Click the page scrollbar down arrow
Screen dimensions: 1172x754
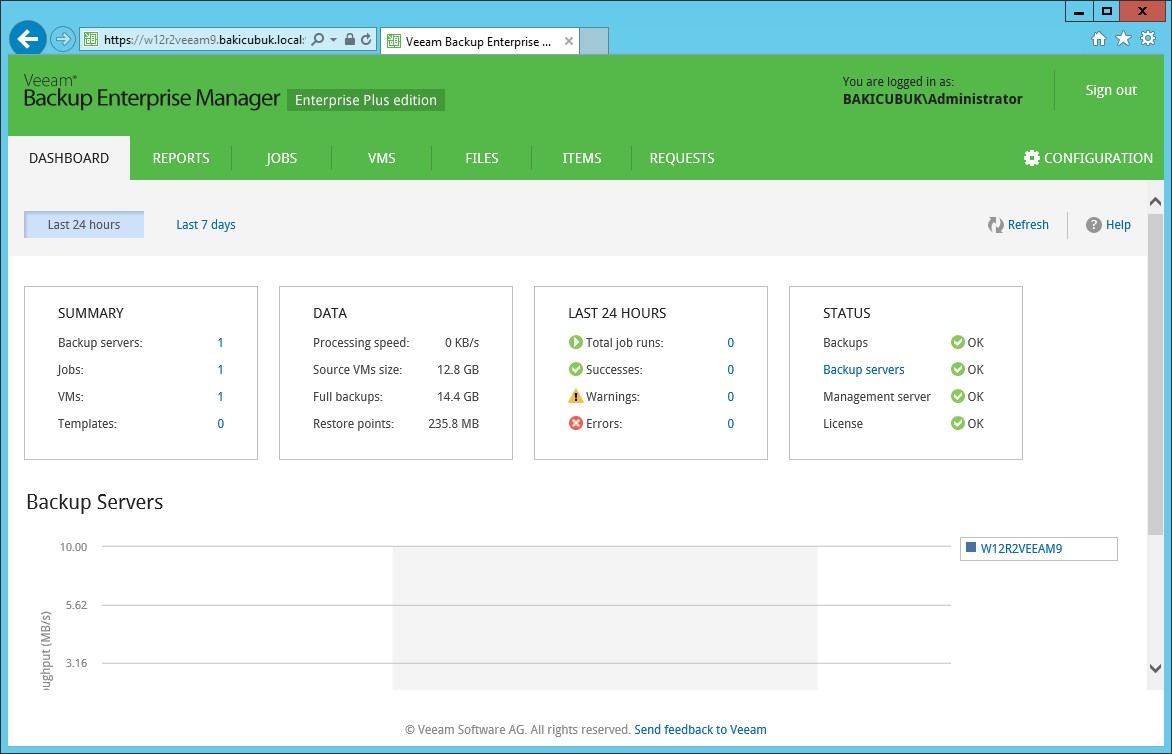1155,668
